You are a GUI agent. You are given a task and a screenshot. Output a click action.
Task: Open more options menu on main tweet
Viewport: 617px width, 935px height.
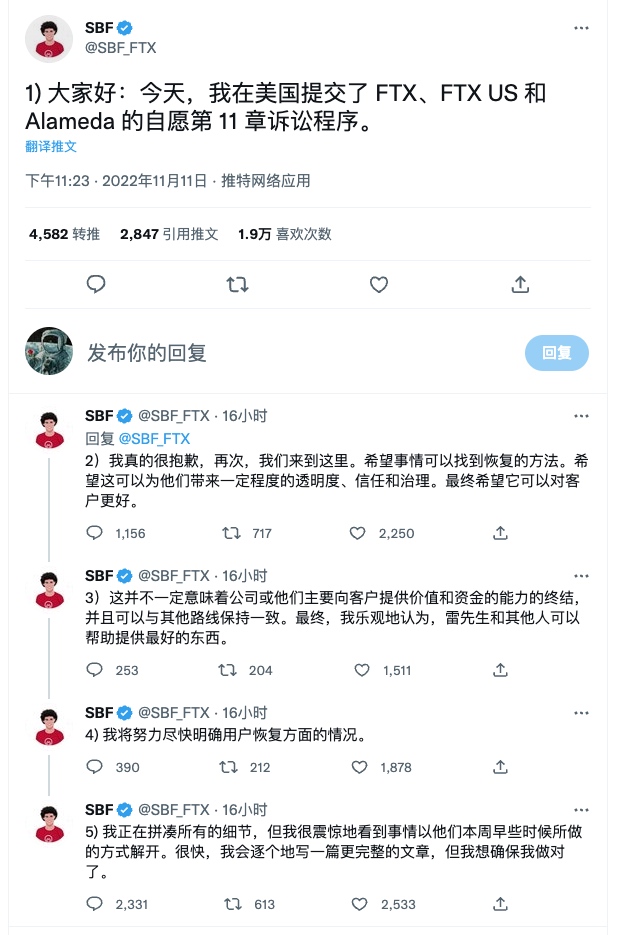tap(581, 28)
